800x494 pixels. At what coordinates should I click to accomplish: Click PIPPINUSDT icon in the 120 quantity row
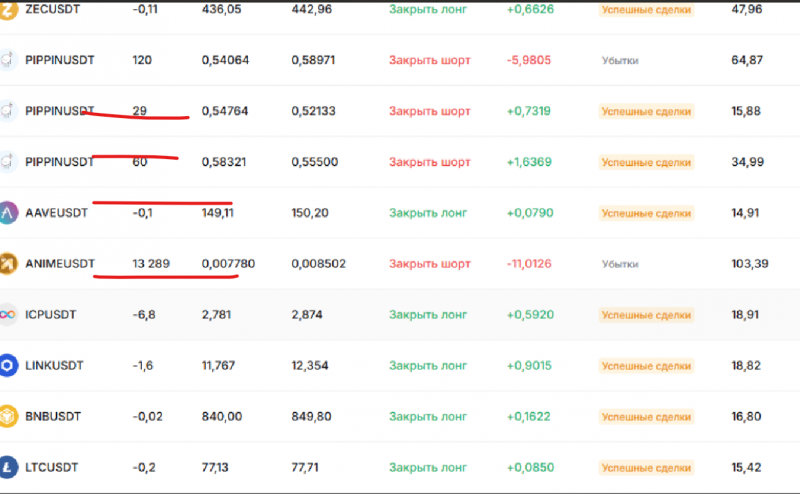[x=9, y=60]
